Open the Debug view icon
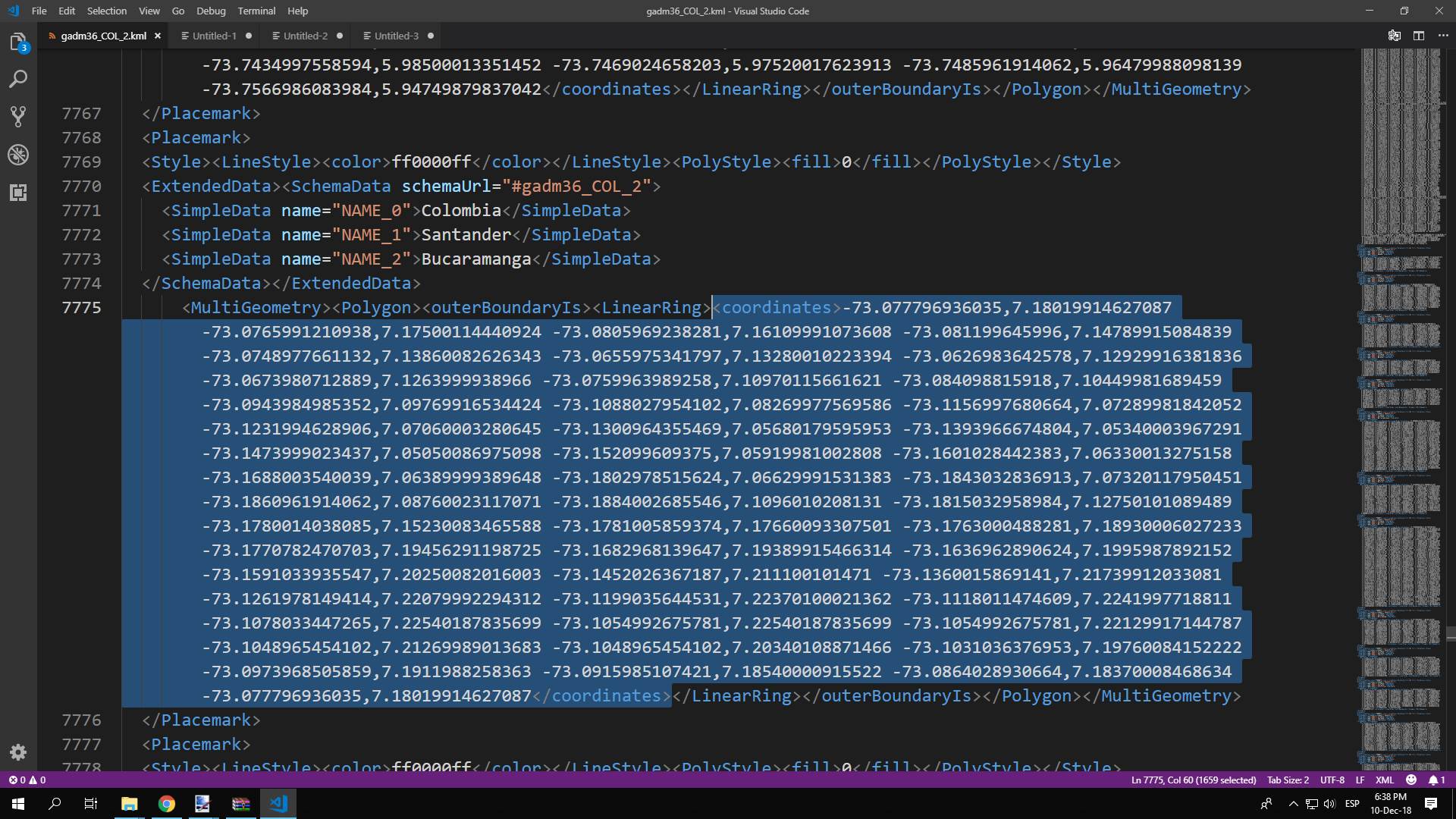 click(x=18, y=155)
